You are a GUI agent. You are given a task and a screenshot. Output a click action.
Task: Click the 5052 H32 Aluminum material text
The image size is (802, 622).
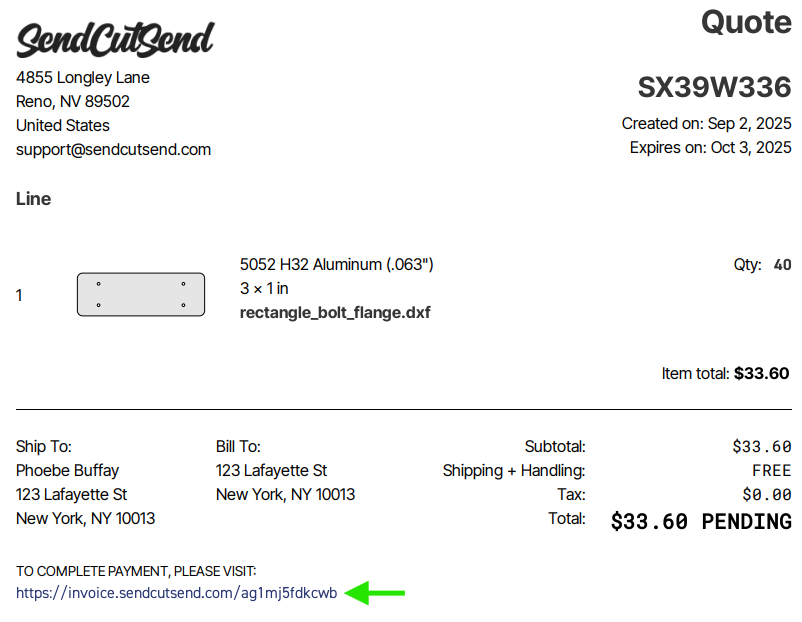click(x=336, y=265)
